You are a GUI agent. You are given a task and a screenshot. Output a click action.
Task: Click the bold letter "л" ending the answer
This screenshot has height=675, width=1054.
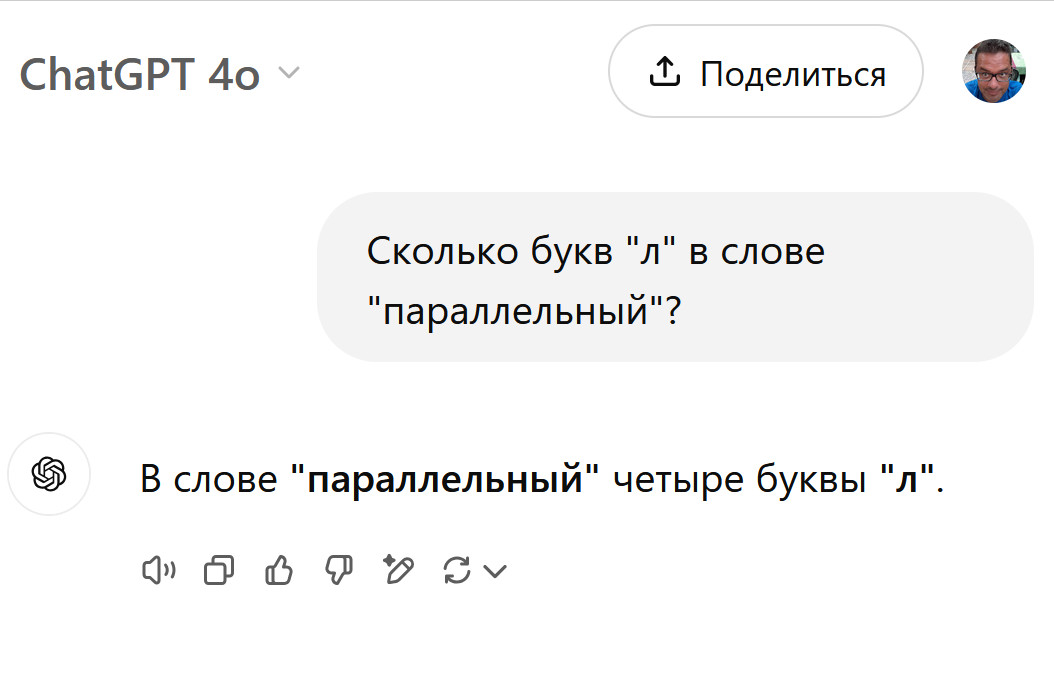906,481
